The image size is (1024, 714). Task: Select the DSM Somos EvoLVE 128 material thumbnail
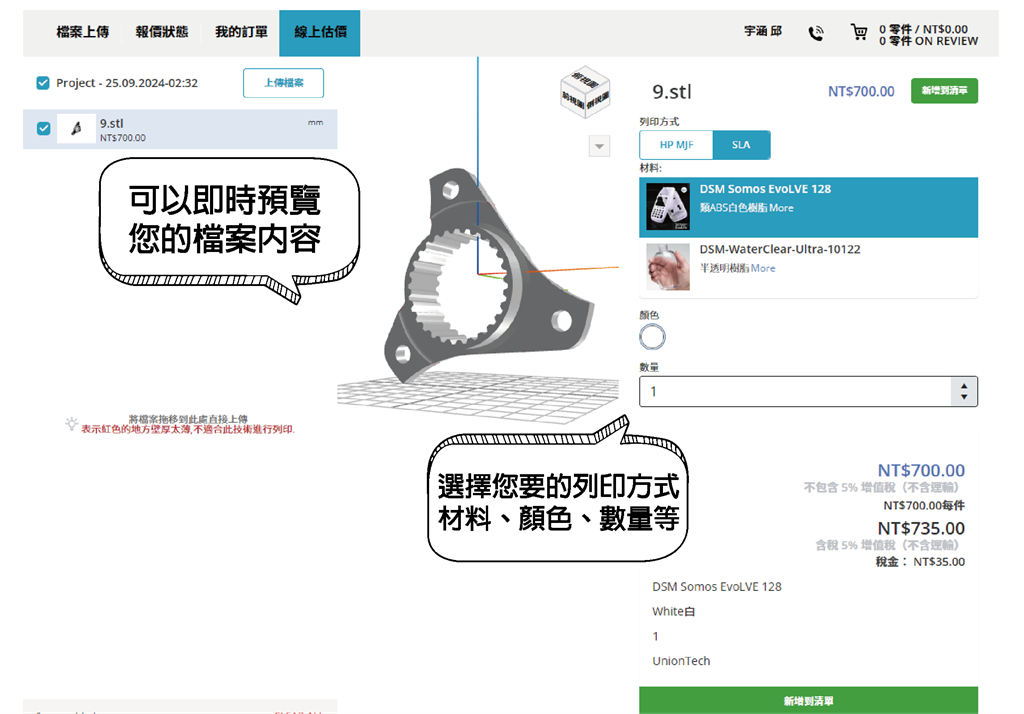click(667, 206)
